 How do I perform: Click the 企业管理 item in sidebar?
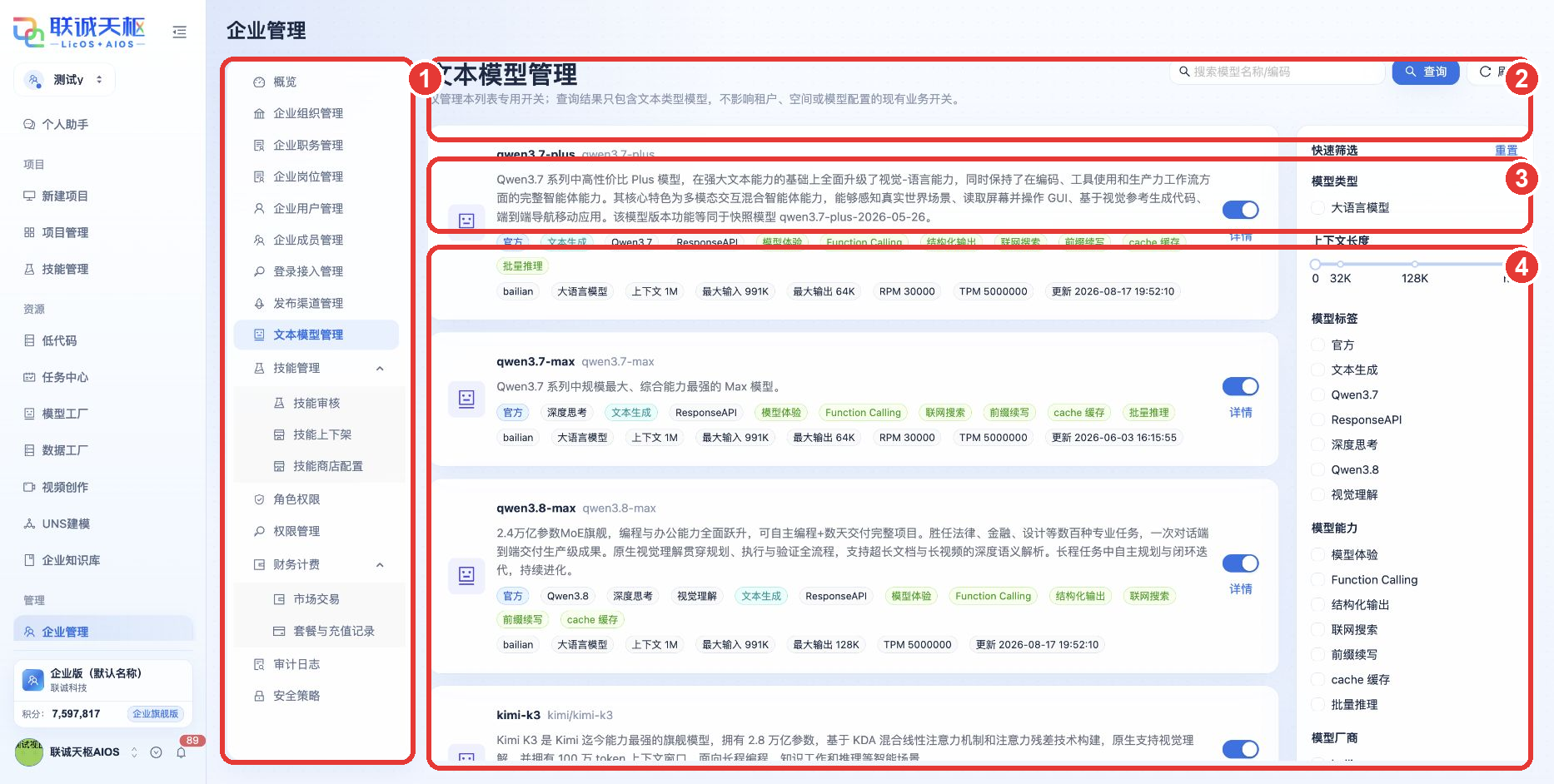(103, 632)
